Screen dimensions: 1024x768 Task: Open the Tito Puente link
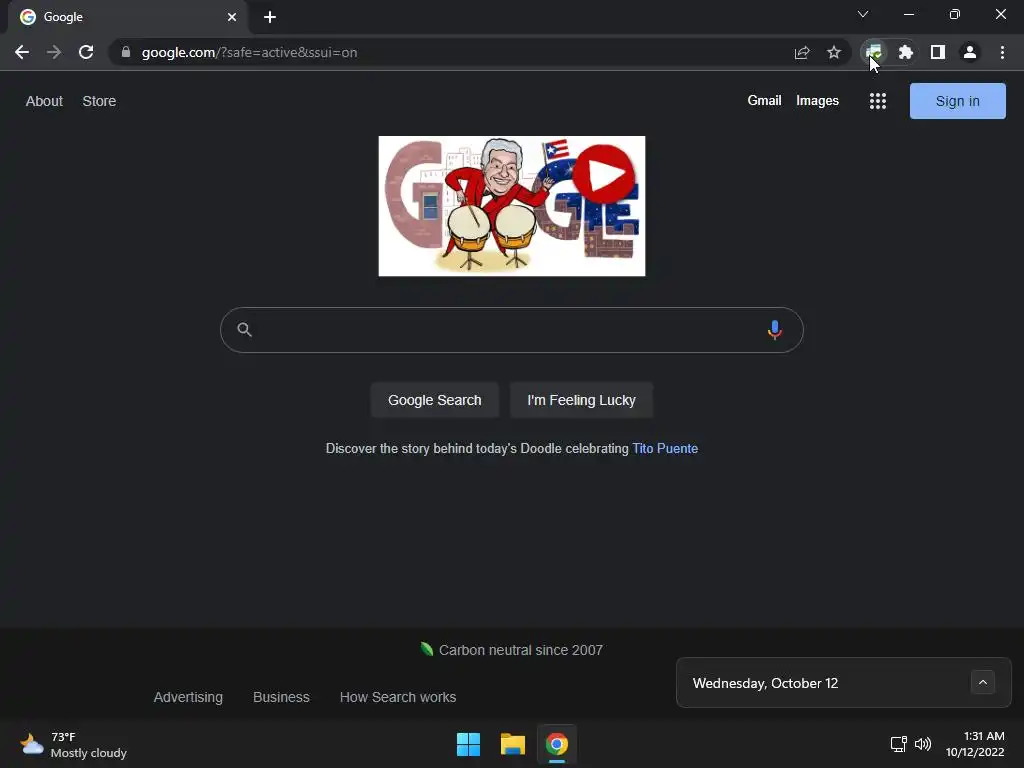click(x=665, y=449)
